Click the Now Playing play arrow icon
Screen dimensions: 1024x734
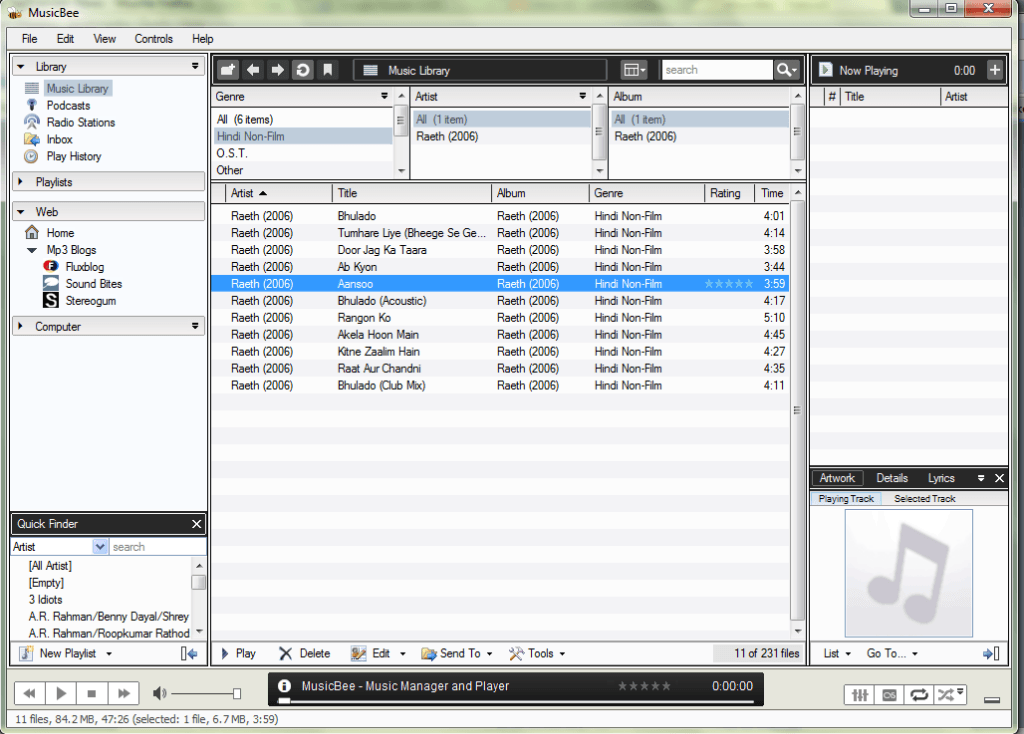click(825, 70)
